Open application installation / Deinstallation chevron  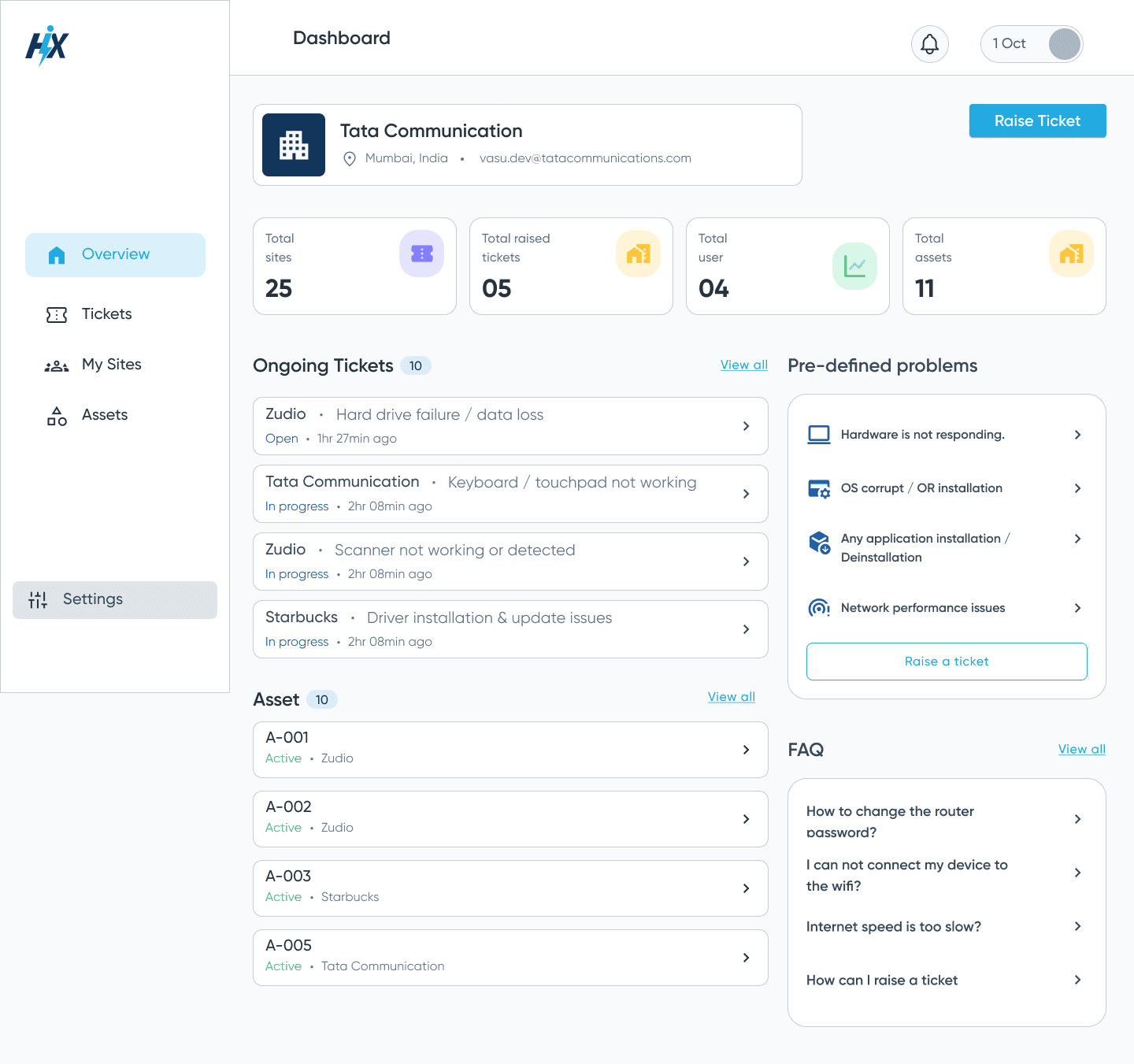click(1078, 539)
